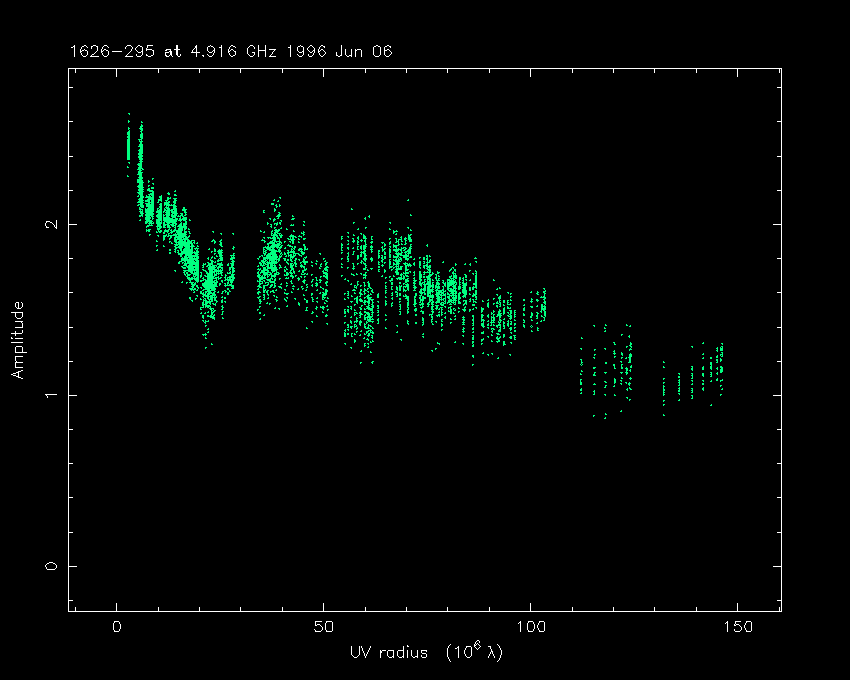Image resolution: width=850 pixels, height=680 pixels.
Task: Click the x-axis tick label "150"
Action: point(737,627)
